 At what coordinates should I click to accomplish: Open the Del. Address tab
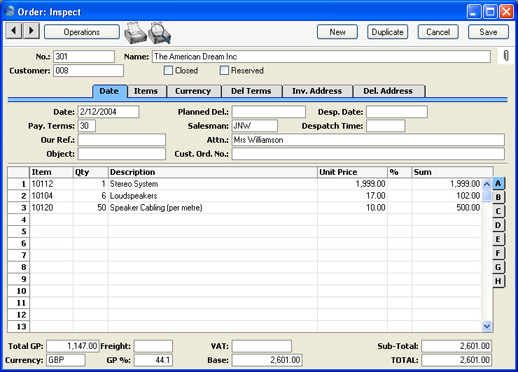tap(388, 91)
